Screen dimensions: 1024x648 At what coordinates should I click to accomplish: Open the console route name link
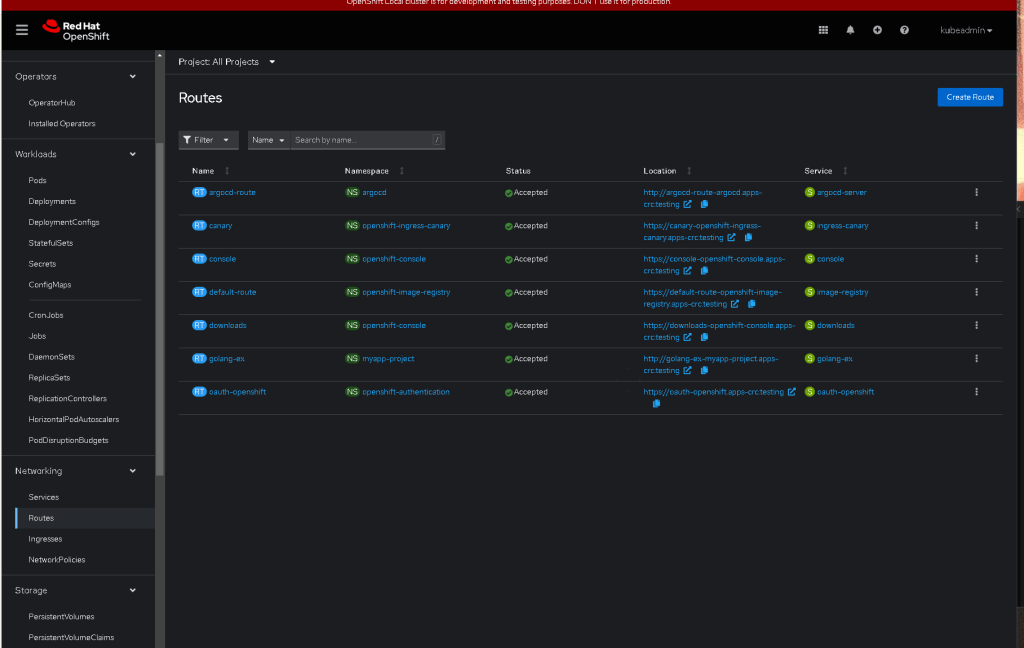pyautogui.click(x=222, y=259)
